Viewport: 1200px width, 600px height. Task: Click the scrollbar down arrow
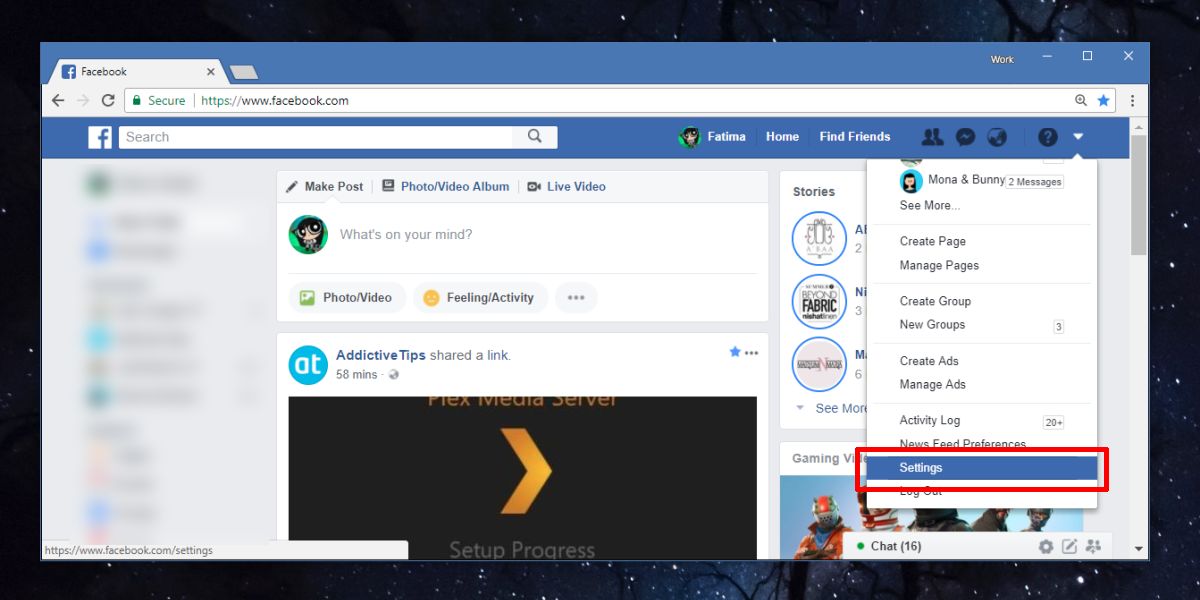[x=1139, y=549]
